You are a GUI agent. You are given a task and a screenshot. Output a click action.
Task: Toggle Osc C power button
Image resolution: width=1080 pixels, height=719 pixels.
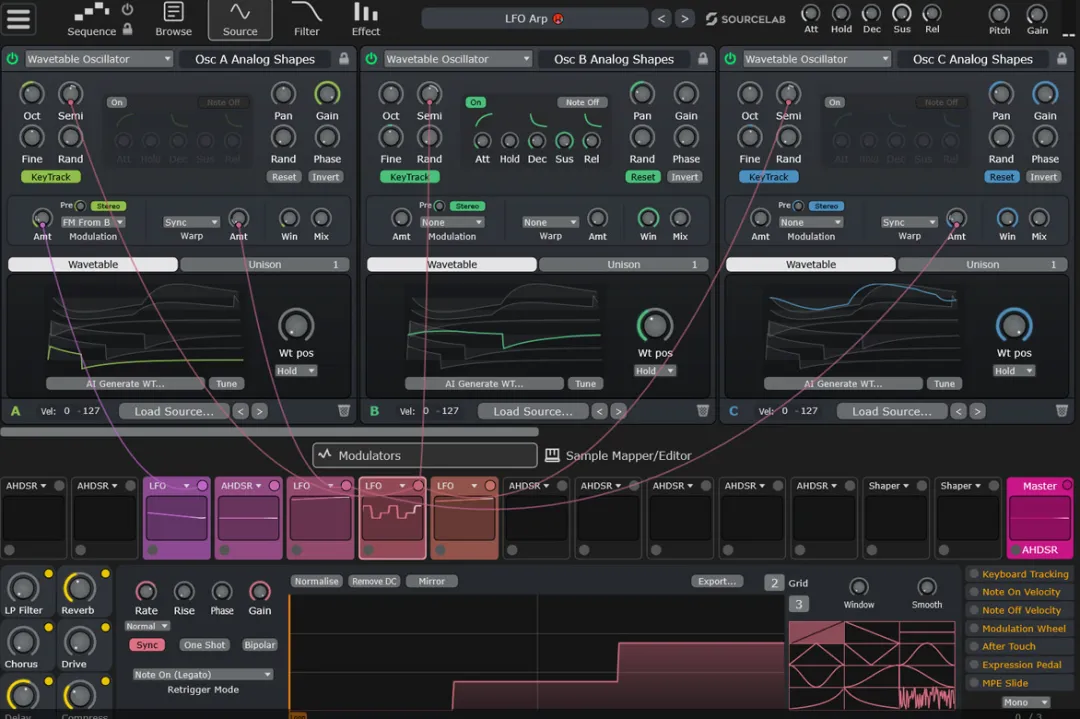[730, 59]
